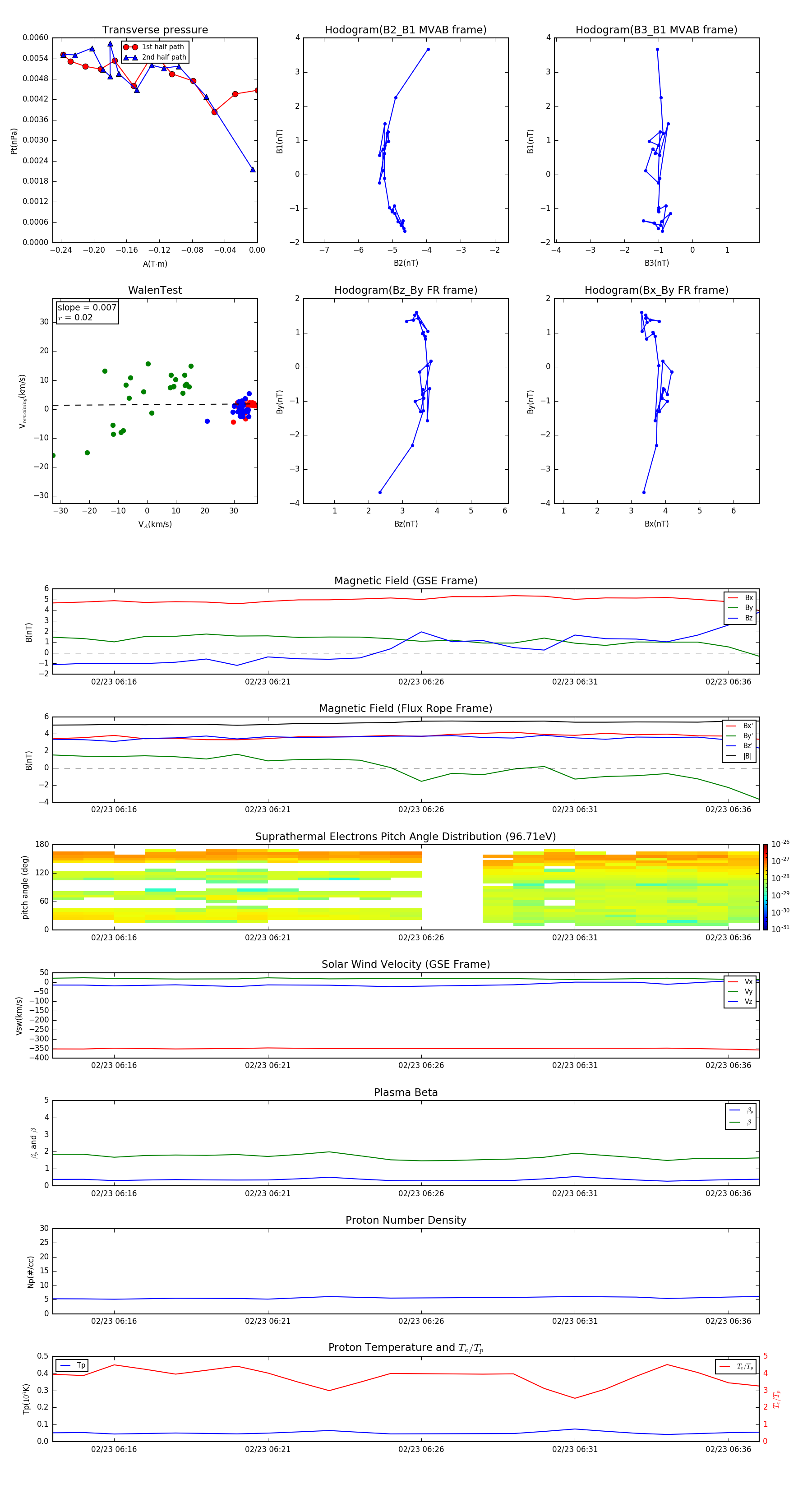Click the 'A(T·m)' x-axis label
The image size is (812, 1489).
click(x=155, y=264)
